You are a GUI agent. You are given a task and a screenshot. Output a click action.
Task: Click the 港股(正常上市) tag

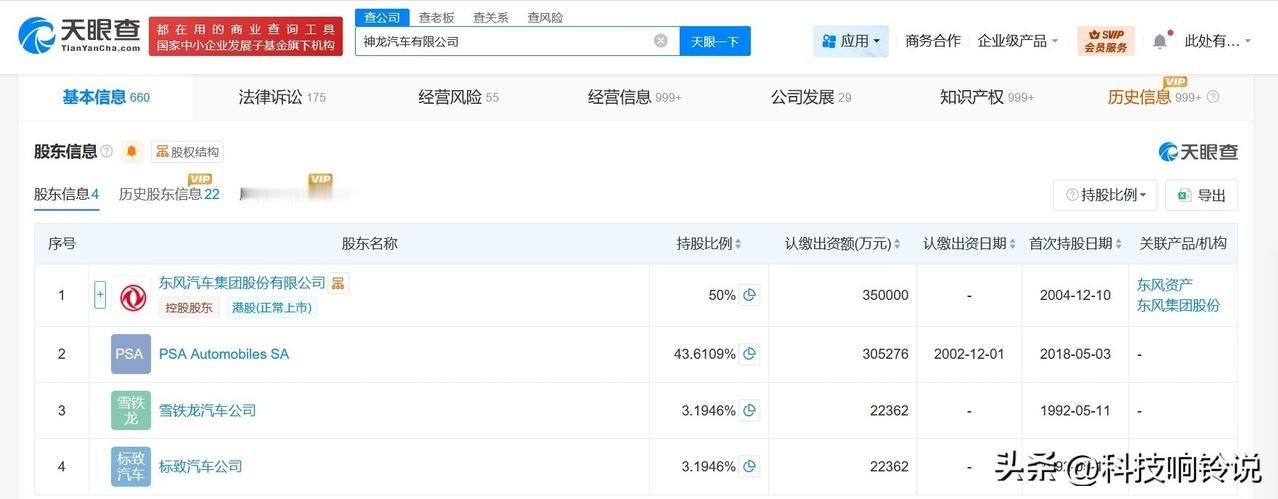click(272, 308)
